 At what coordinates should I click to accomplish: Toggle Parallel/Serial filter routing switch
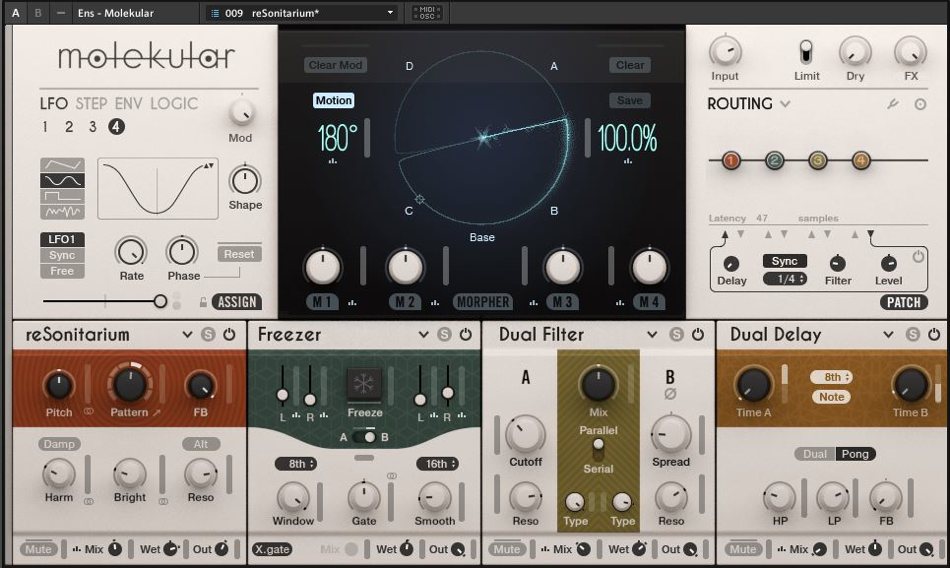(x=598, y=445)
